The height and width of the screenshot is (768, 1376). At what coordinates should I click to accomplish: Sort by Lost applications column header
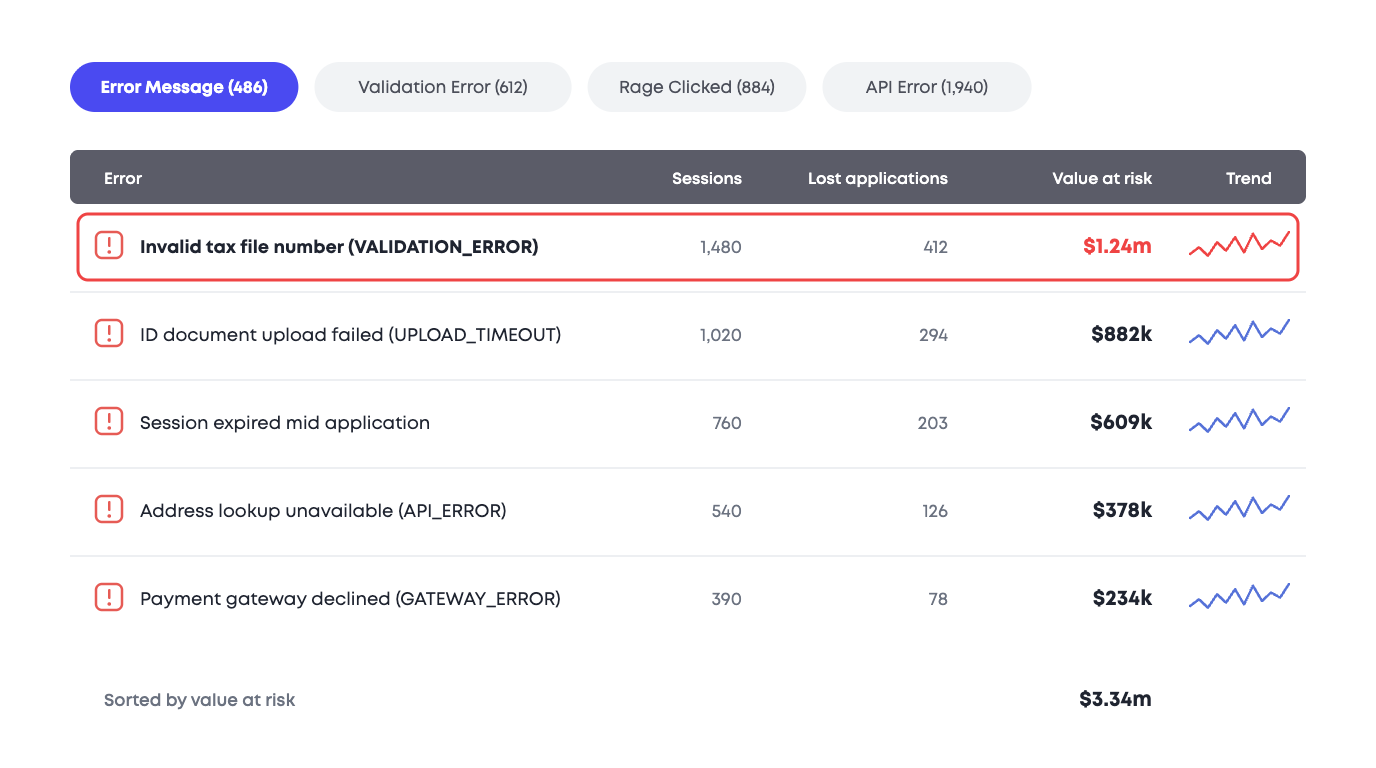878,178
